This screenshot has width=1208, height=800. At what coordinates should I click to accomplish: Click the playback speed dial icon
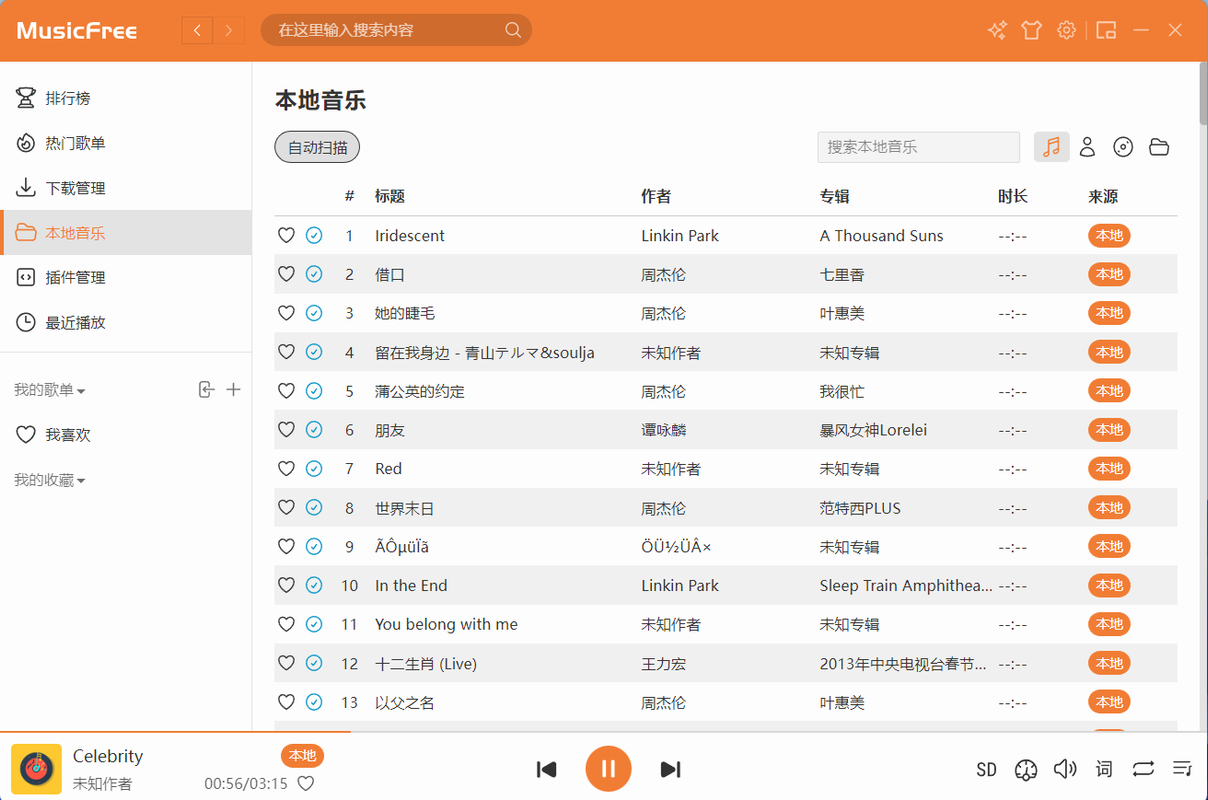(1025, 769)
